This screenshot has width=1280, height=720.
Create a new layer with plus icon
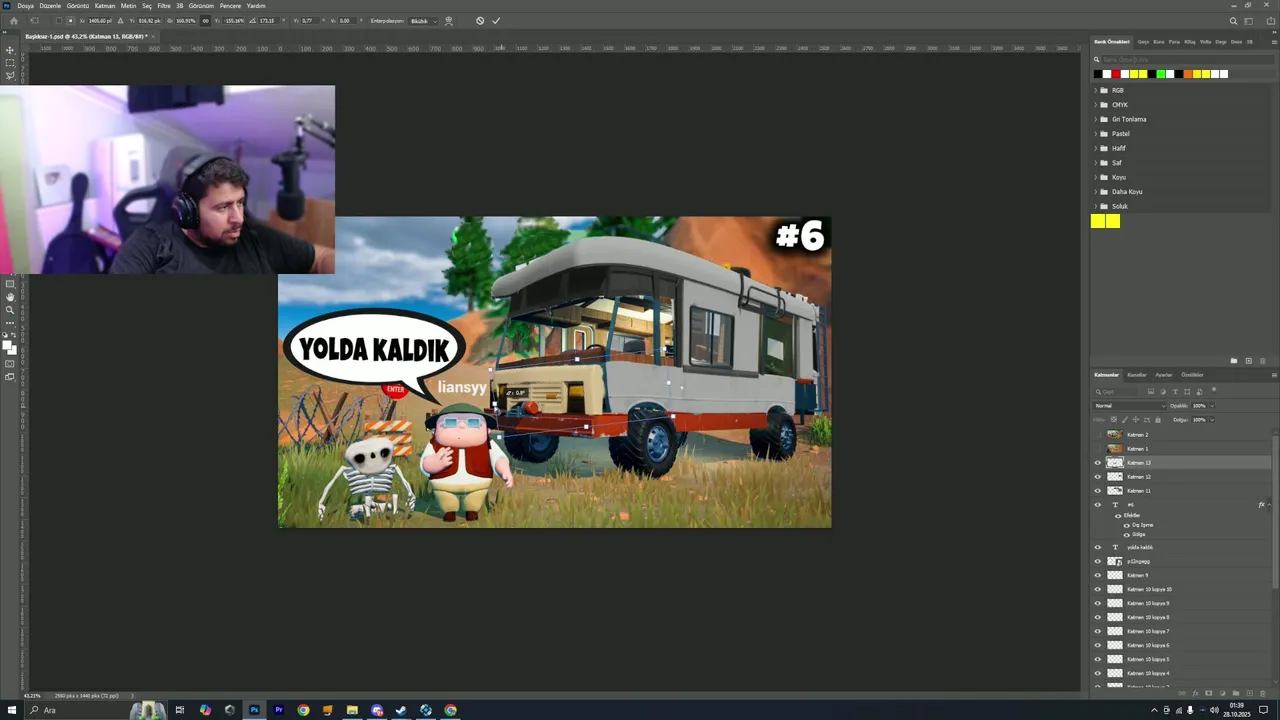tap(1249, 693)
